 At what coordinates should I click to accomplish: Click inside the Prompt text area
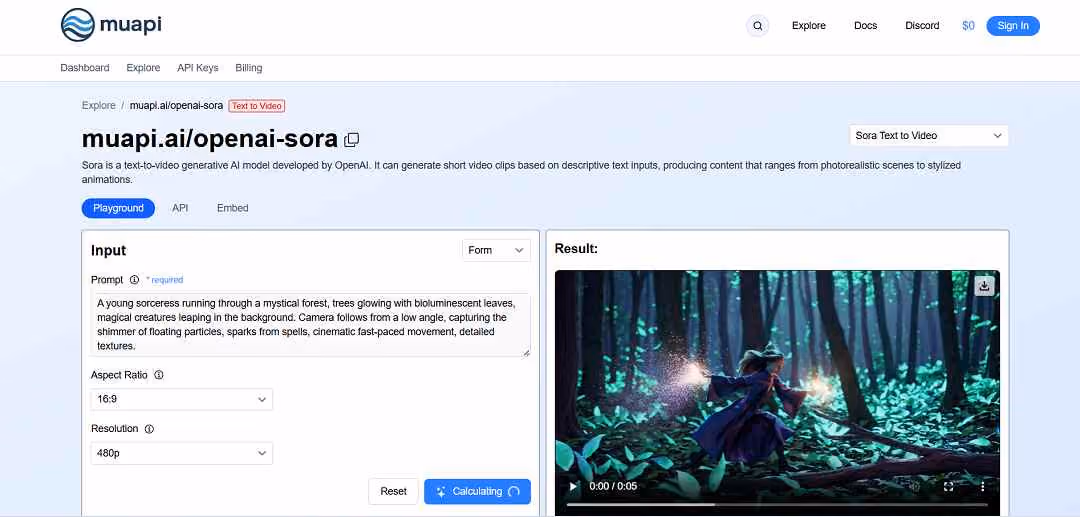[311, 324]
